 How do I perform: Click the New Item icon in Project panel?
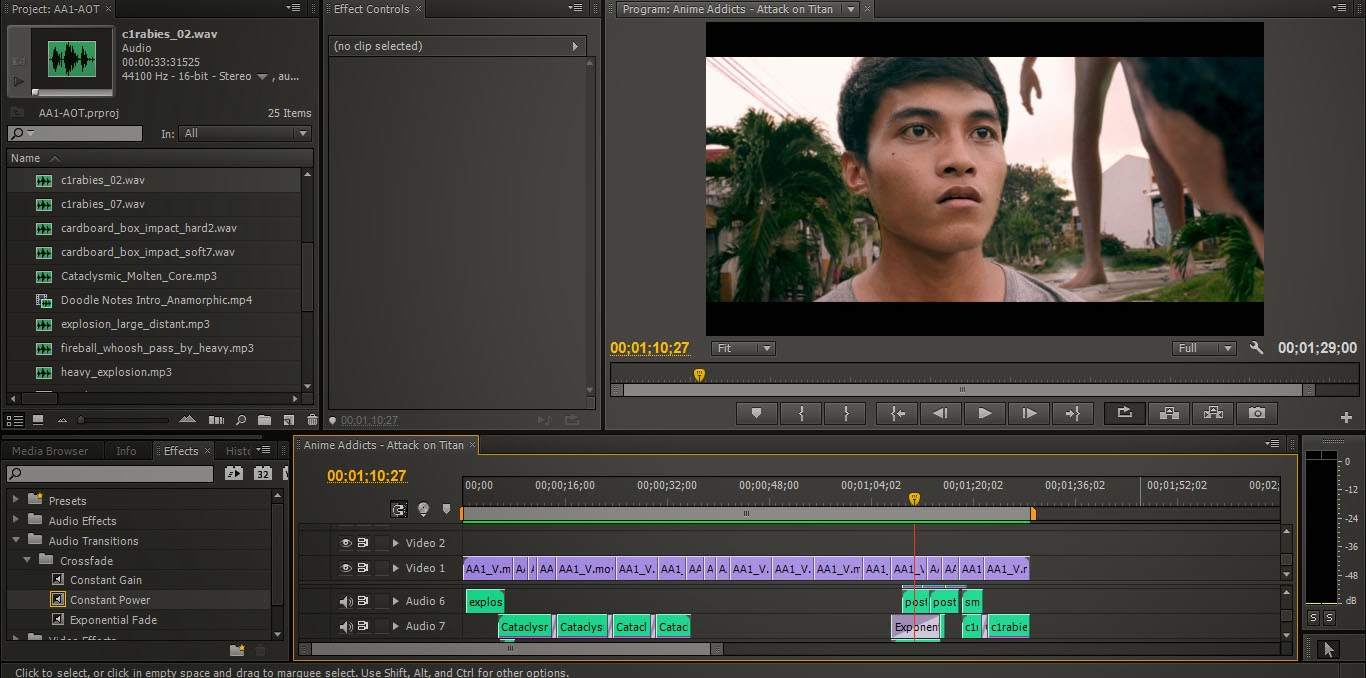click(x=288, y=421)
